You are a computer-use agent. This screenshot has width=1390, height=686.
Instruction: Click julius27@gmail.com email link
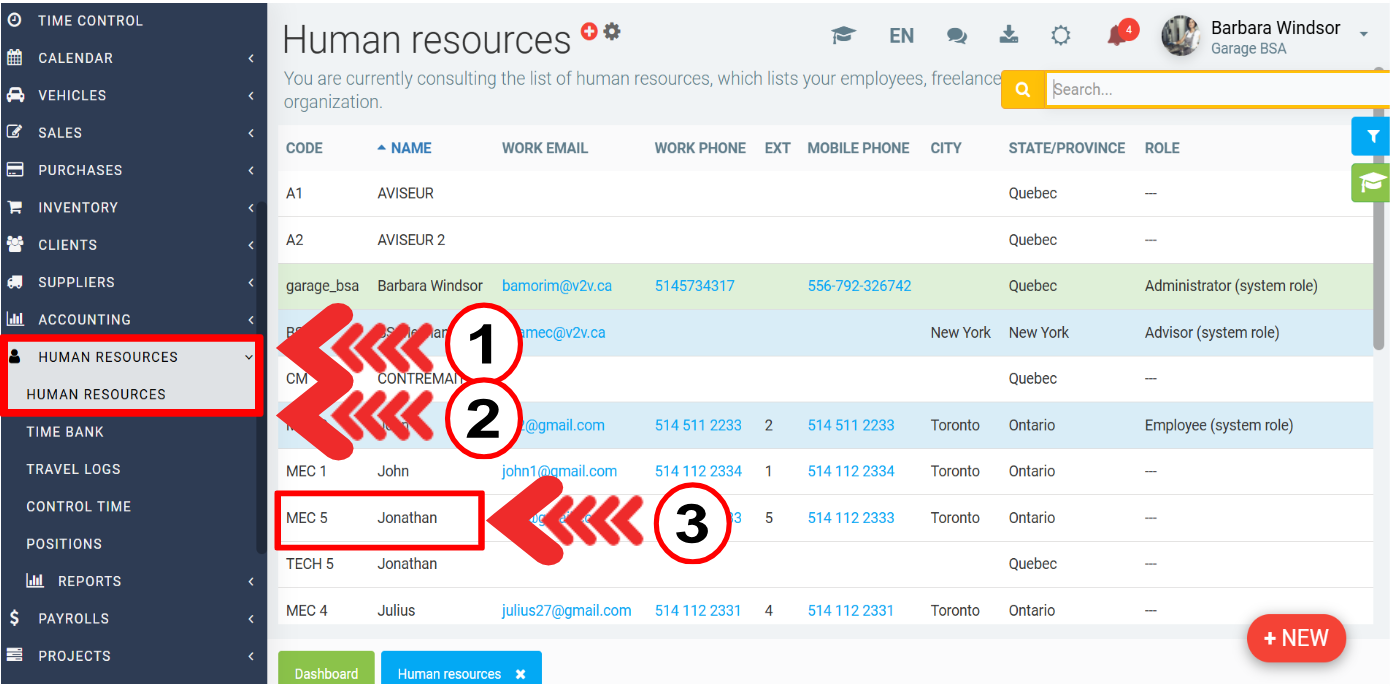(566, 610)
